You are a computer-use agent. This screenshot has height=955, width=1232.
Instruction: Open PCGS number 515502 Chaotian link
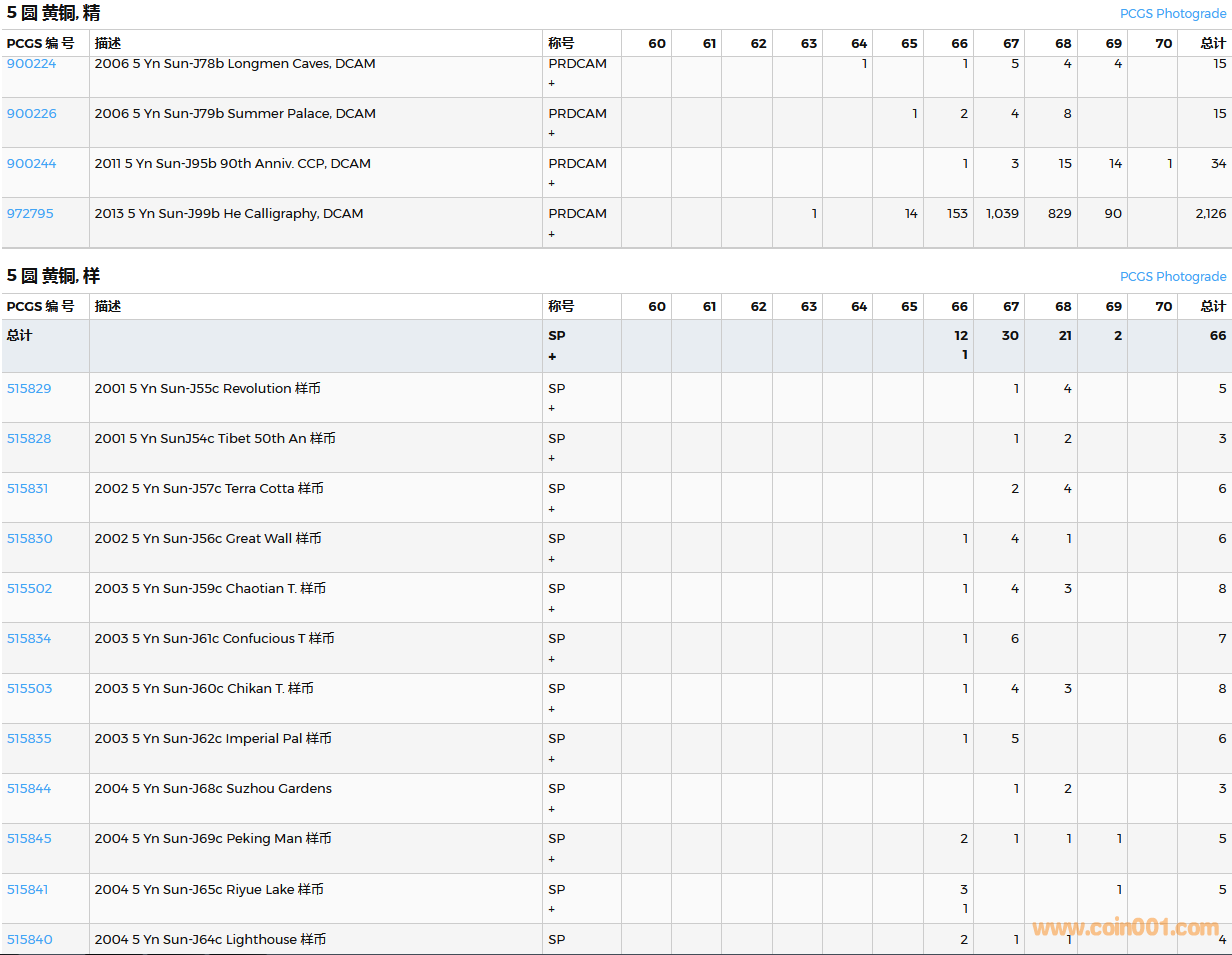tap(29, 589)
